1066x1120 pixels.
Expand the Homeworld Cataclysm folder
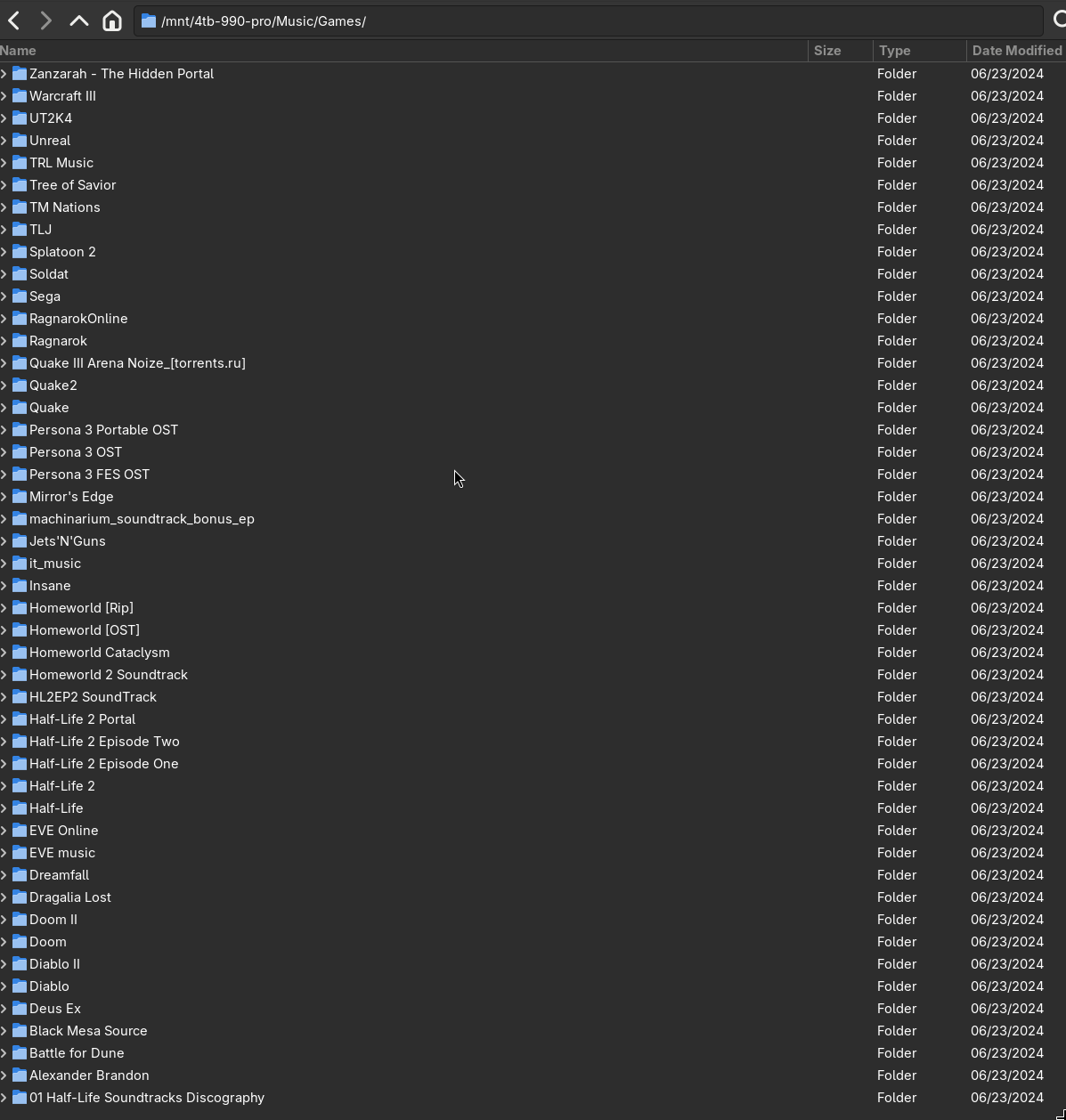(x=4, y=653)
